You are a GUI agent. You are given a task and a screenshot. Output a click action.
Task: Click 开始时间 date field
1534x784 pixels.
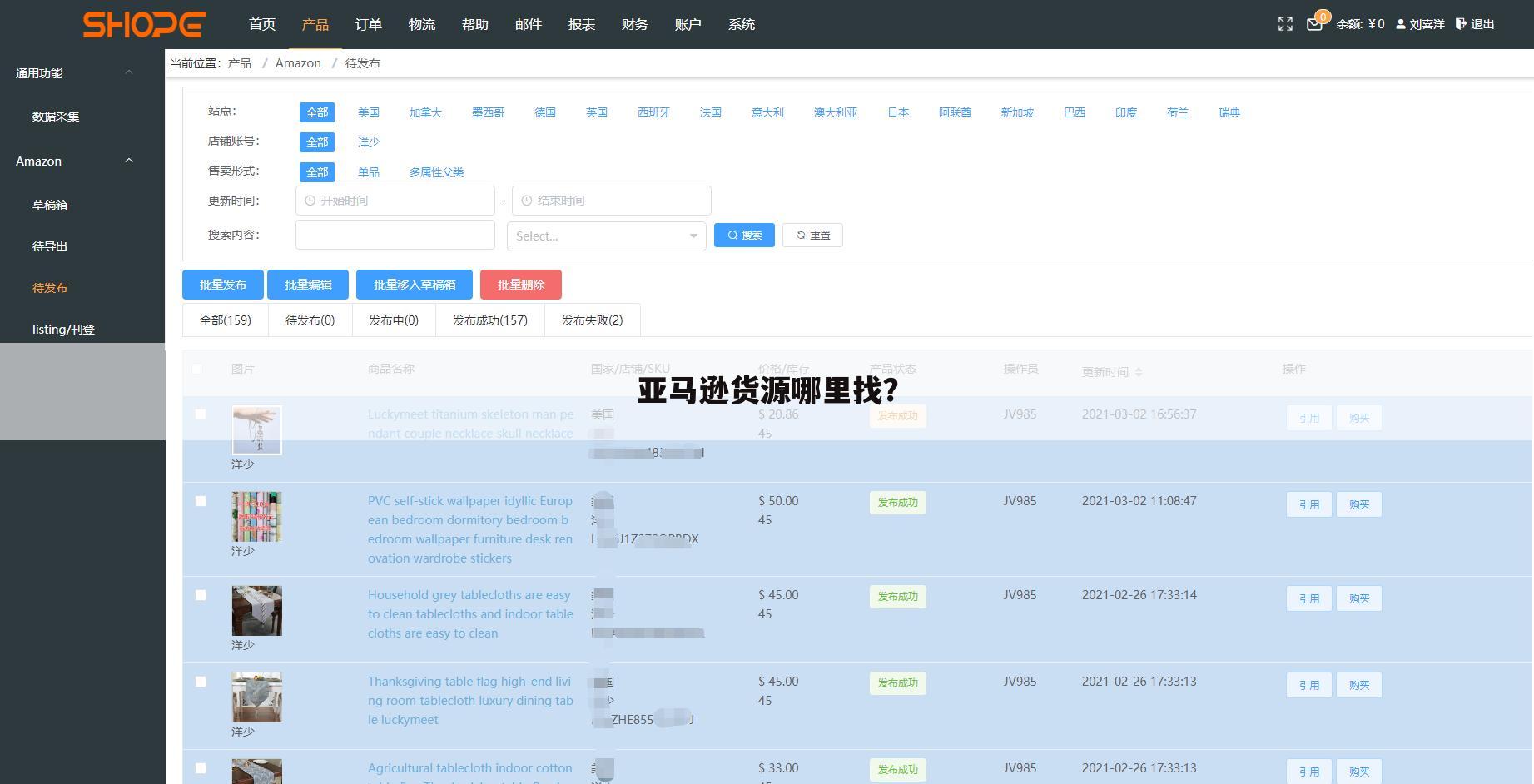coord(395,201)
